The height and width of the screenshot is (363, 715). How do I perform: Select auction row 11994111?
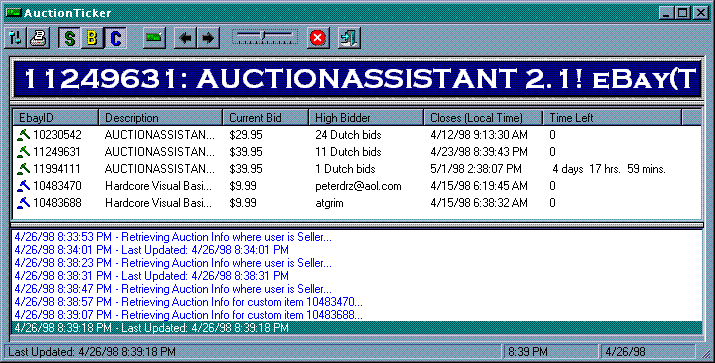(357, 169)
